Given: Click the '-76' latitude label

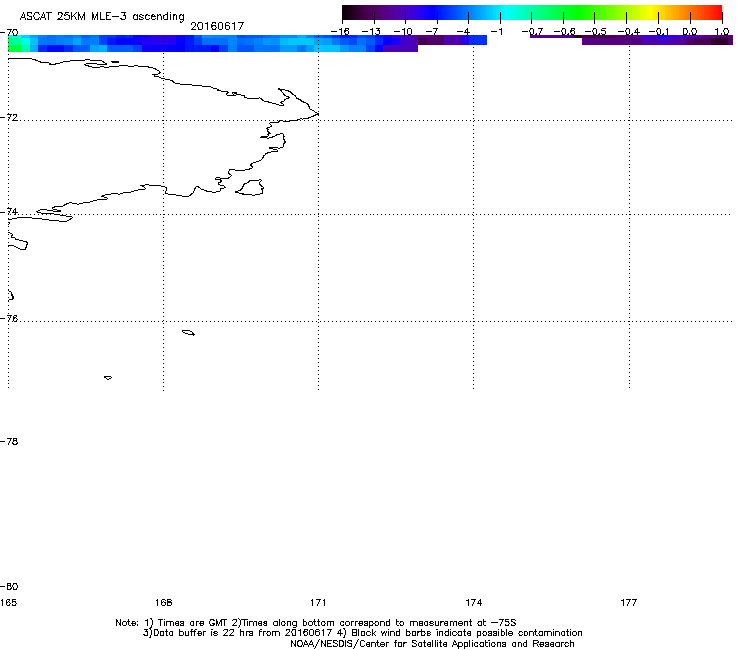Looking at the screenshot, I should coord(9,319).
